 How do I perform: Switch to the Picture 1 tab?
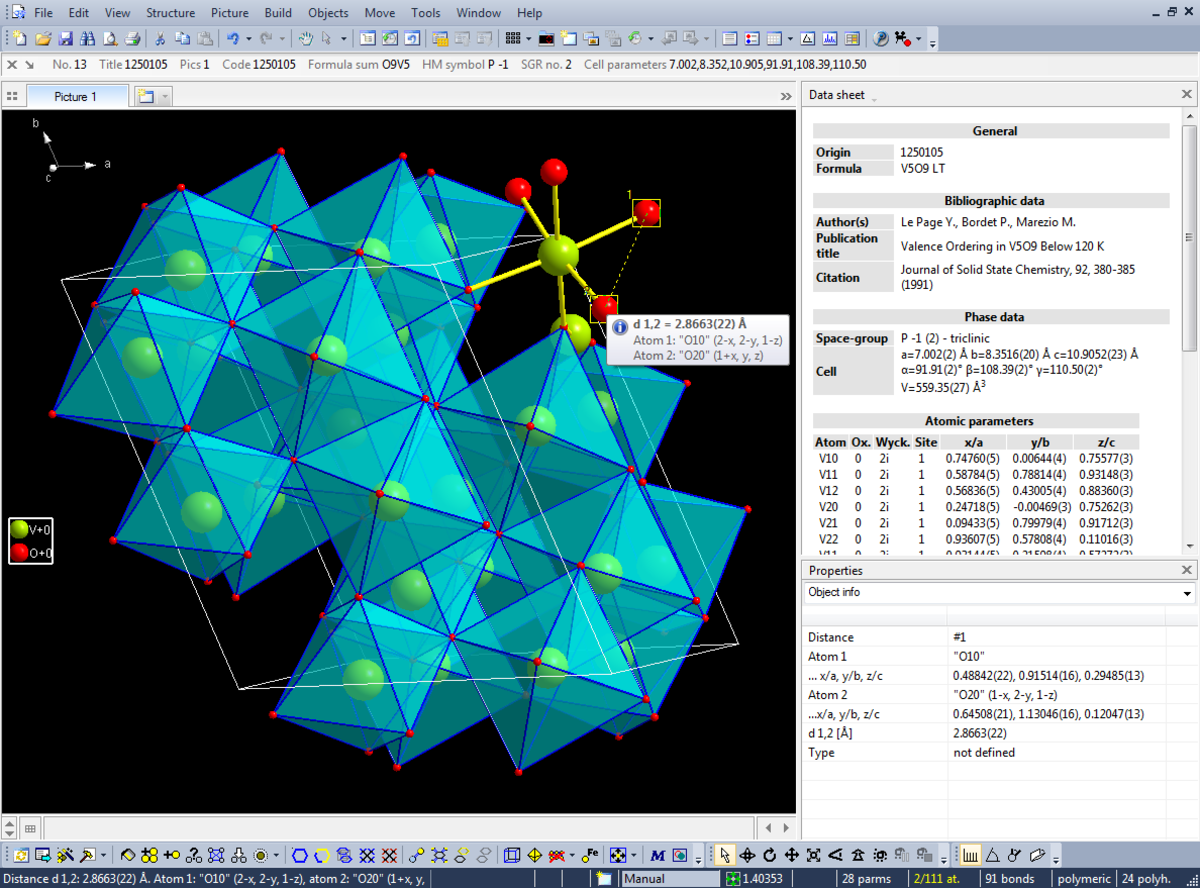pos(76,97)
